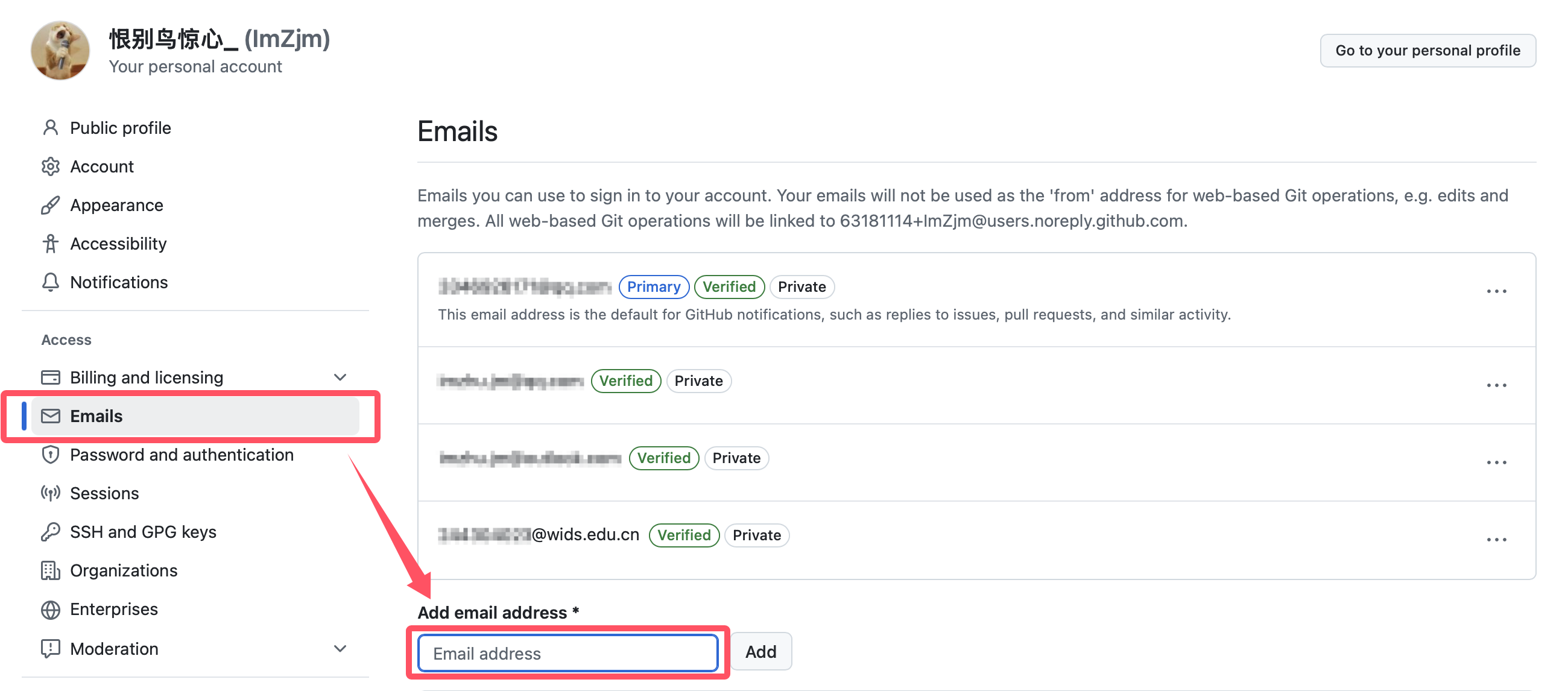Click the Password and authentication shield icon
The height and width of the screenshot is (691, 1568).
tap(51, 455)
